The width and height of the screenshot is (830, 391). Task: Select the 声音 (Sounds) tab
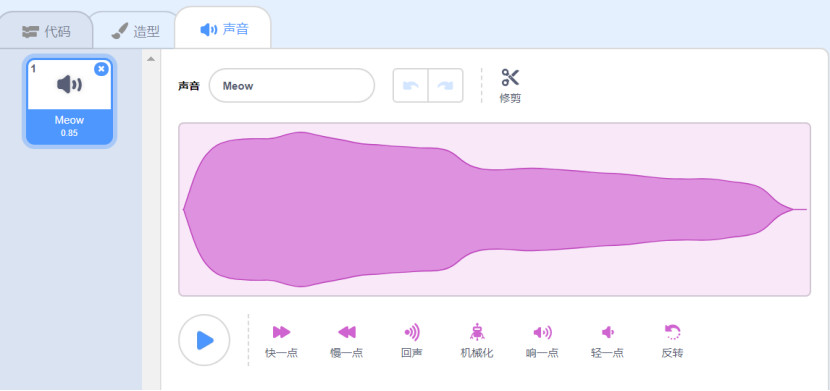(x=223, y=29)
